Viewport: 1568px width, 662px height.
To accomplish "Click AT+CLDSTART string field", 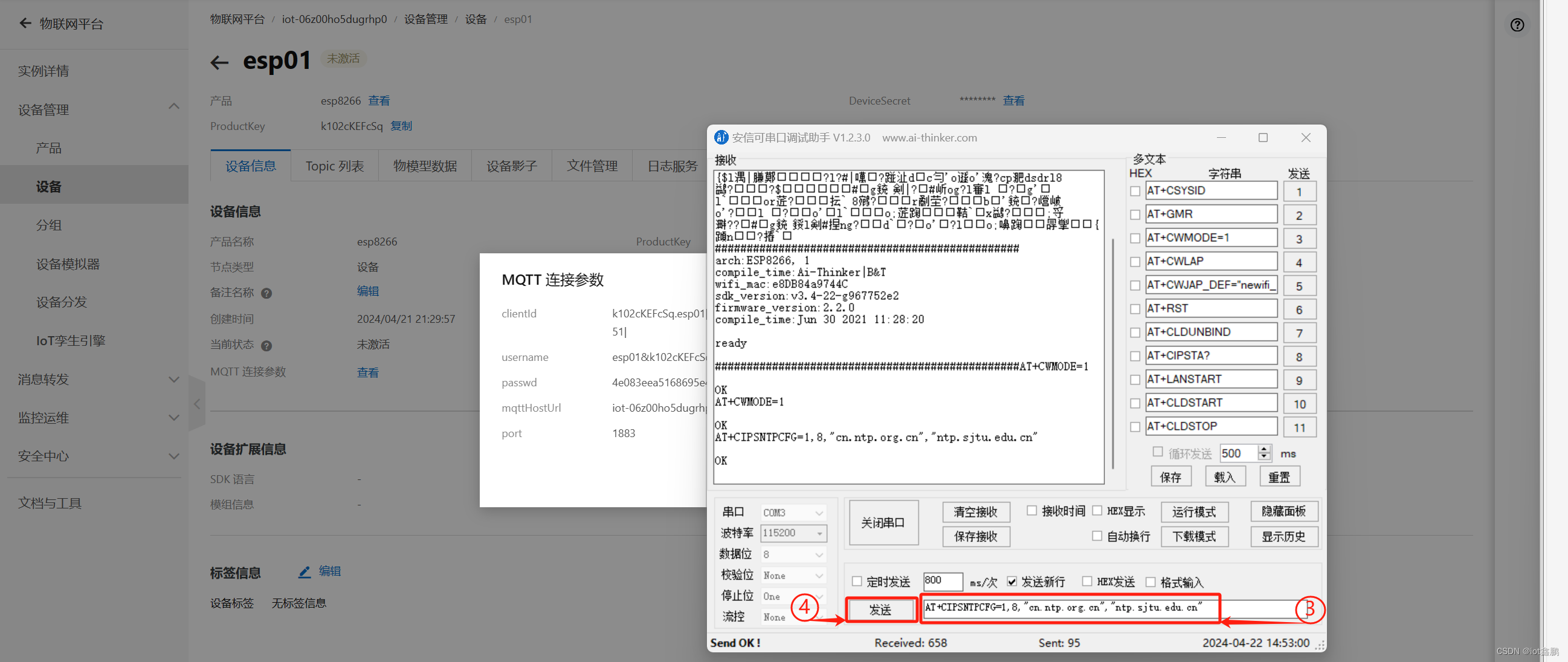I will coord(1211,403).
